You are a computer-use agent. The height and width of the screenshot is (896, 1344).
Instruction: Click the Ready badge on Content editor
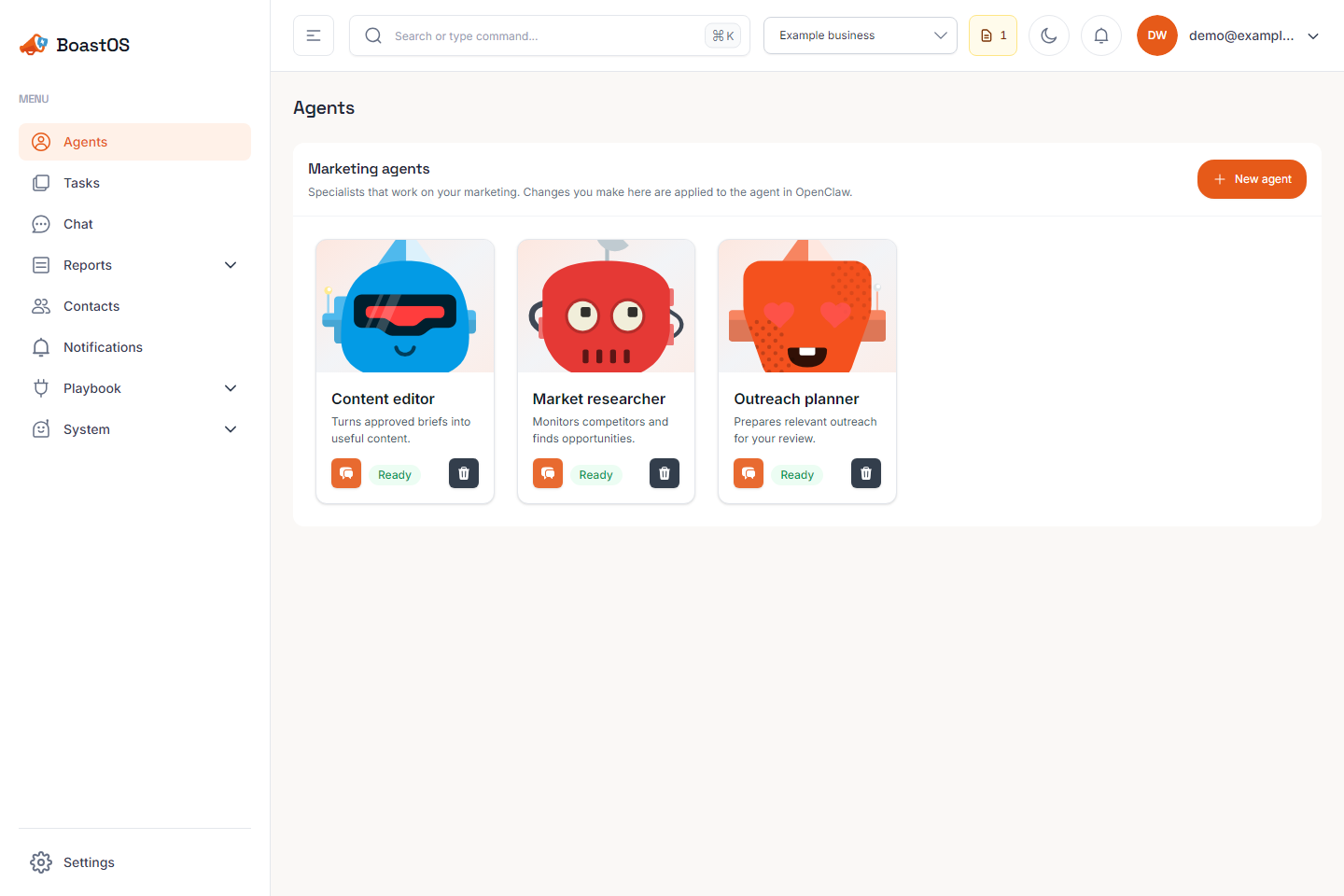pyautogui.click(x=395, y=474)
